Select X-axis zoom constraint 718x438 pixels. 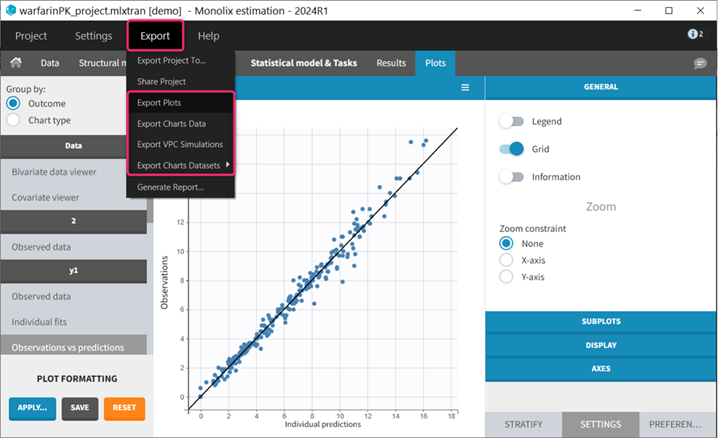coord(507,260)
